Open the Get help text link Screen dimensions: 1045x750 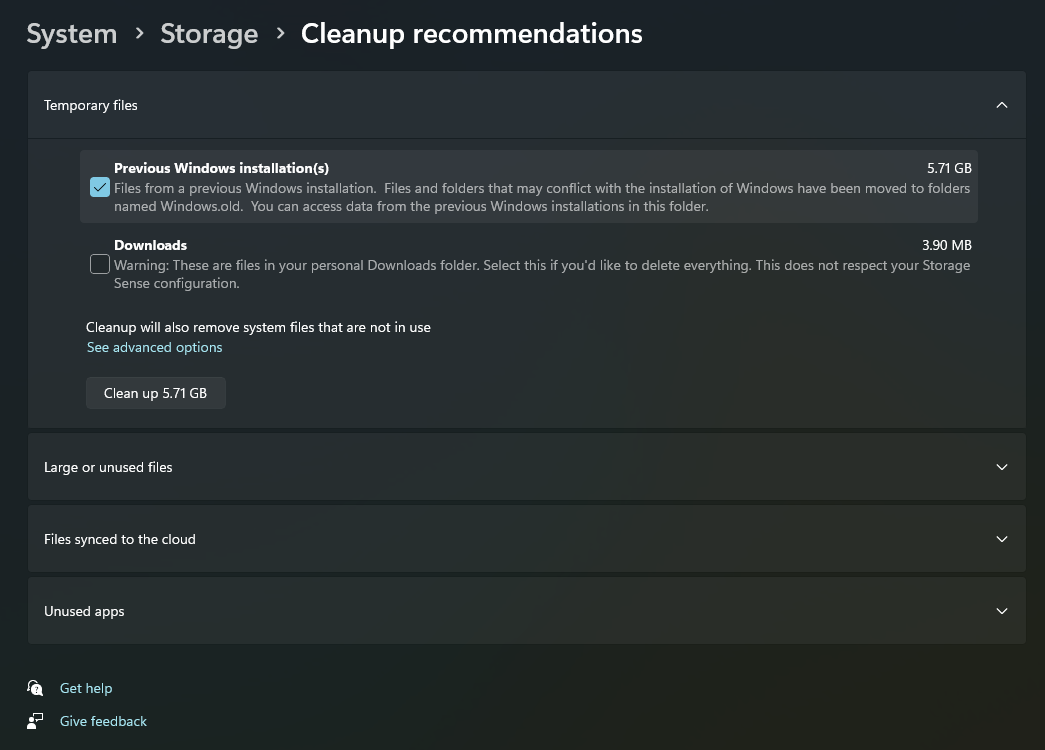tap(86, 688)
